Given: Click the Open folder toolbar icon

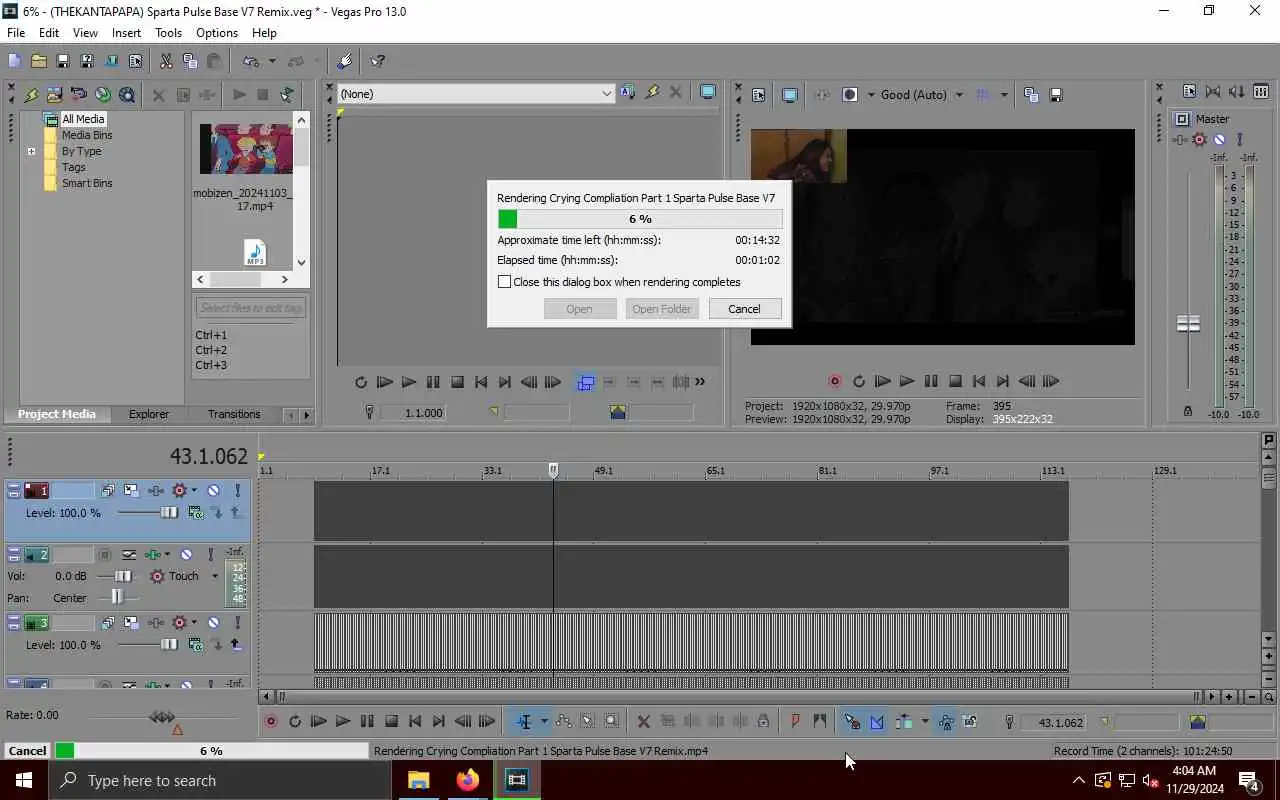Looking at the screenshot, I should (x=38, y=61).
